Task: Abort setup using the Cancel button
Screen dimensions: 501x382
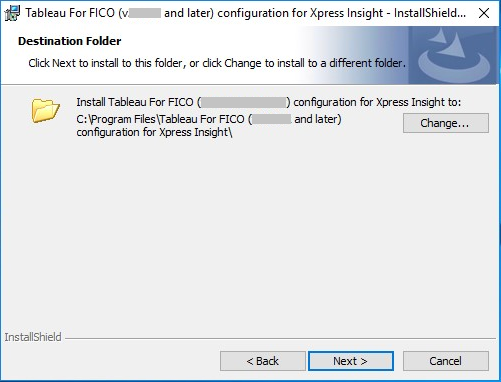Action: pos(446,361)
